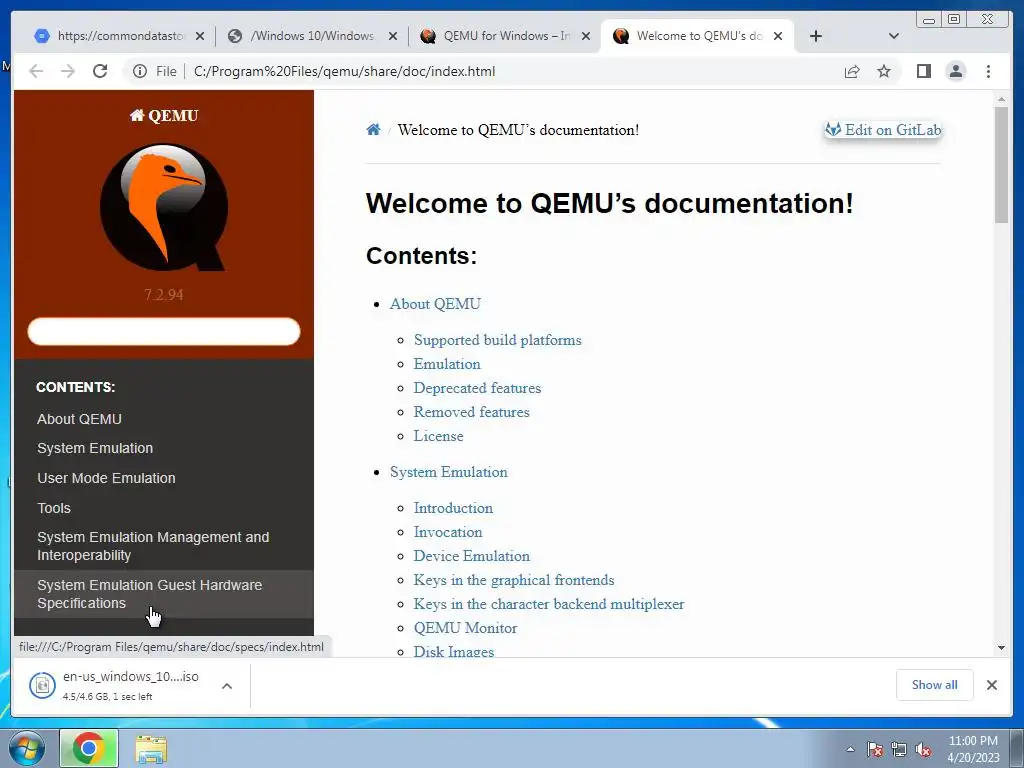
Task: Open the Chrome profile avatar
Action: click(955, 71)
